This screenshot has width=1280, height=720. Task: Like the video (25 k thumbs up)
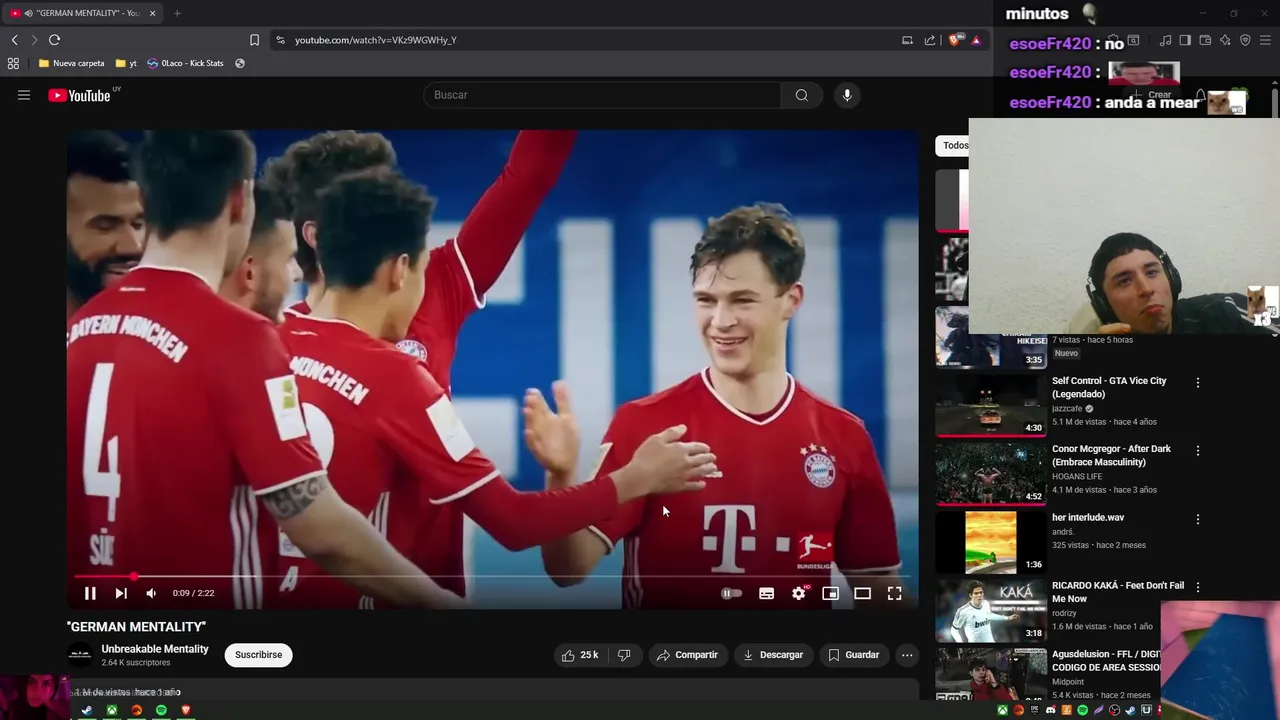point(580,655)
